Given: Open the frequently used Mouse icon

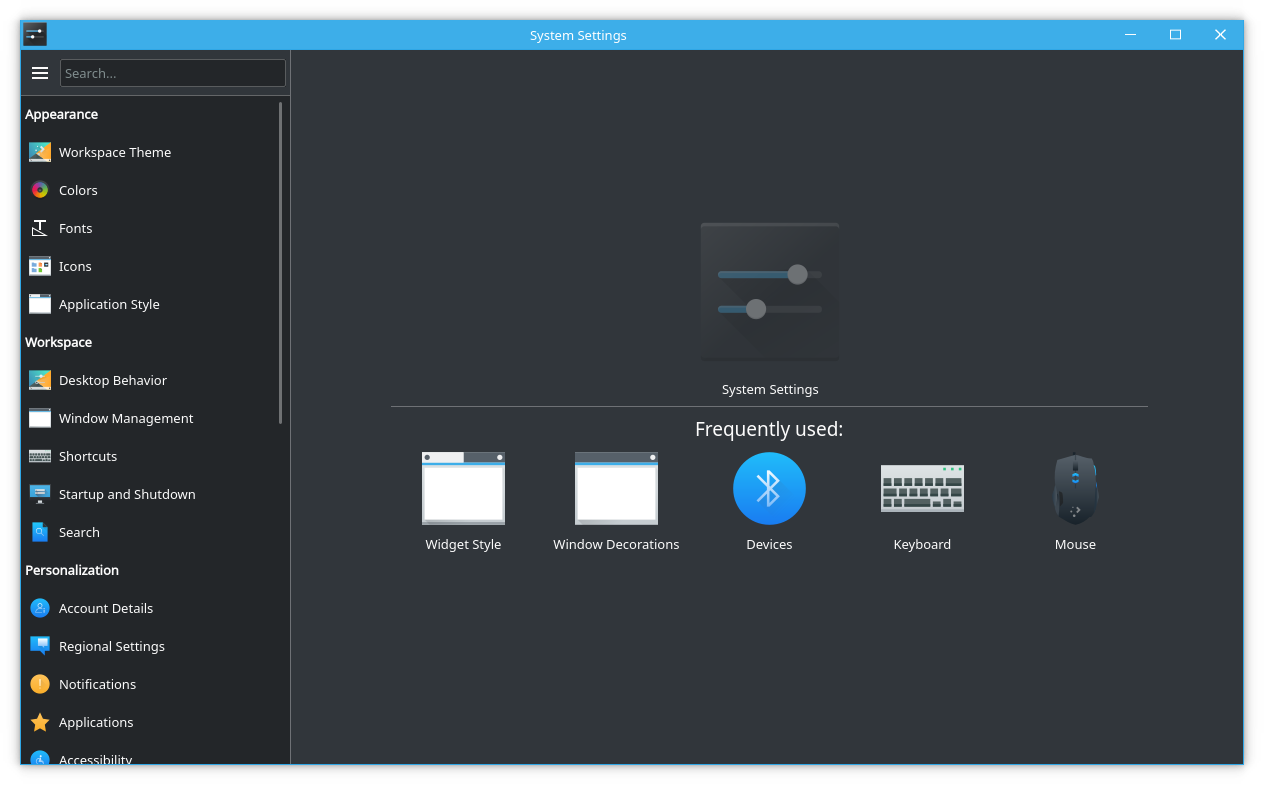Looking at the screenshot, I should point(1075,488).
